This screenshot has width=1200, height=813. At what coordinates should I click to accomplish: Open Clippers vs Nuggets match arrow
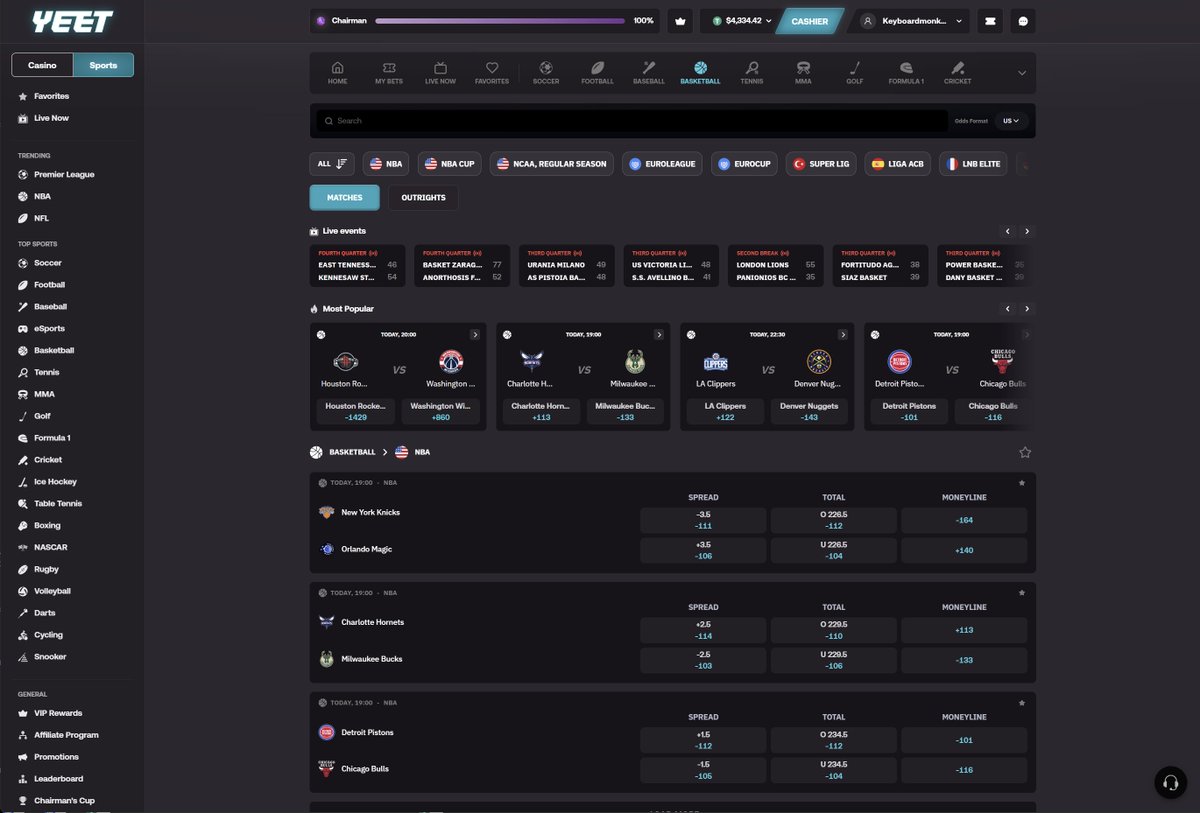(x=842, y=334)
